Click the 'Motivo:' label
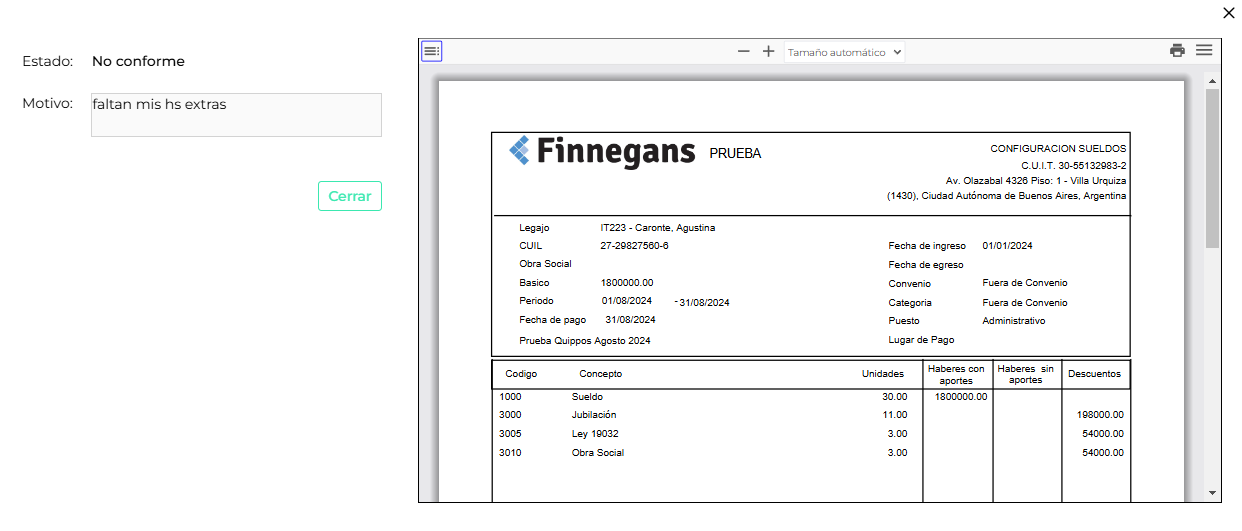 pyautogui.click(x=48, y=103)
